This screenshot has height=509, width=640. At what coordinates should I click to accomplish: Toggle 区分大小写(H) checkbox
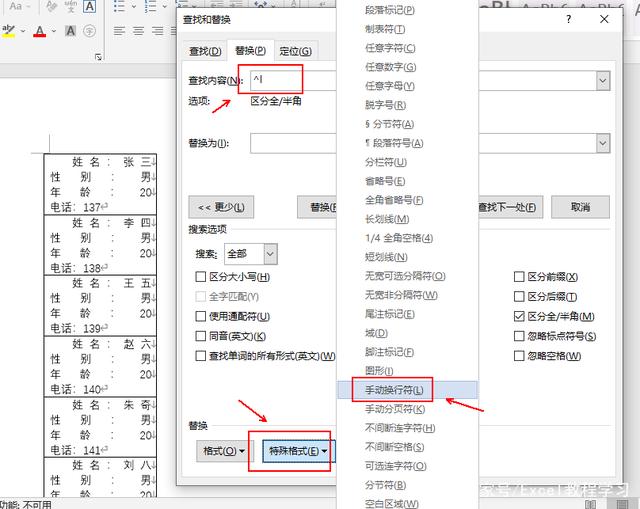point(200,277)
